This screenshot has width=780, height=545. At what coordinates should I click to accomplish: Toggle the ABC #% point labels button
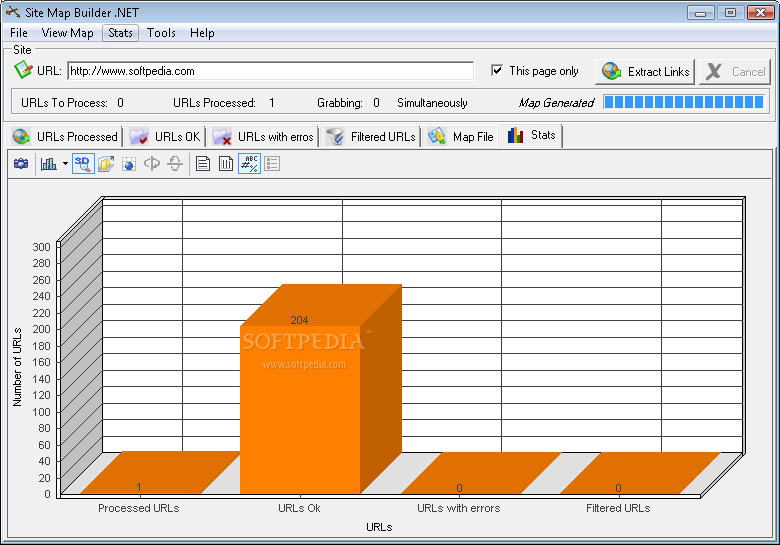(249, 164)
